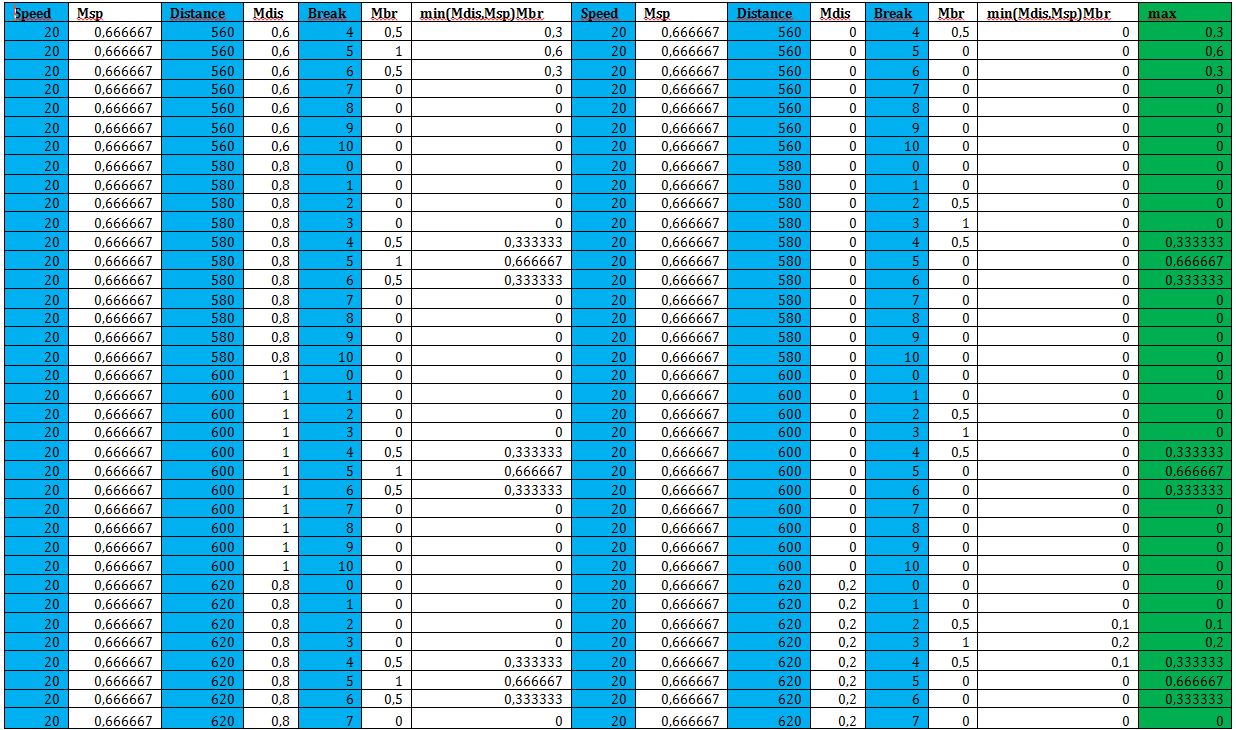Click the rightmost 'min(Mdis,Msp)Mbr' header cell
The height and width of the screenshot is (730, 1236).
1057,13
